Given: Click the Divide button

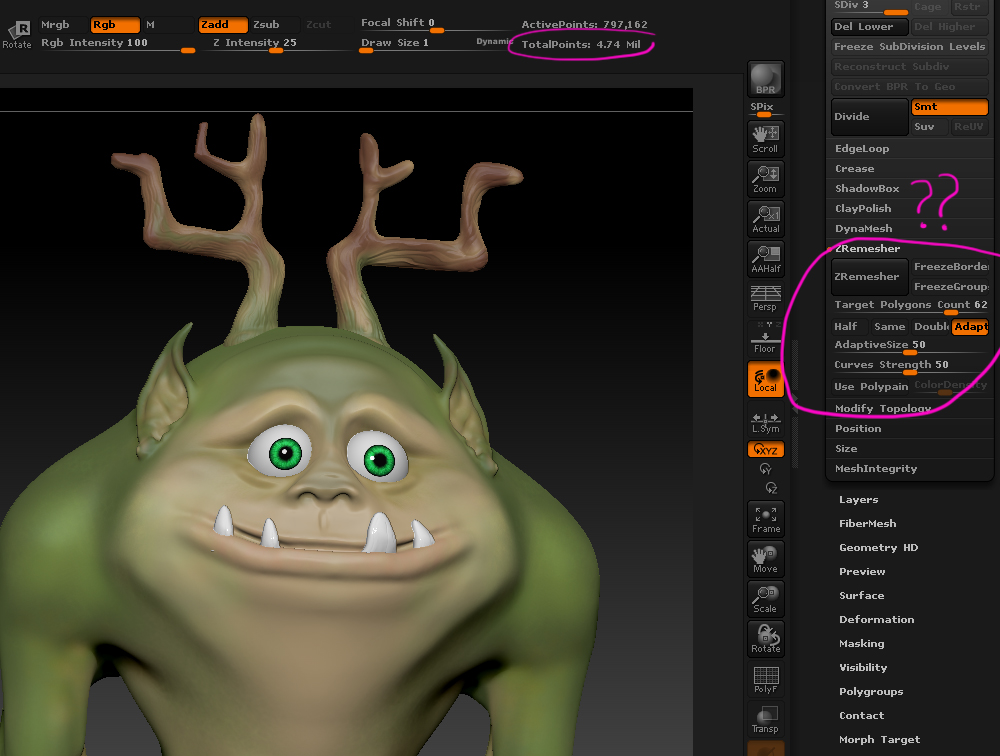Looking at the screenshot, I should click(x=869, y=117).
